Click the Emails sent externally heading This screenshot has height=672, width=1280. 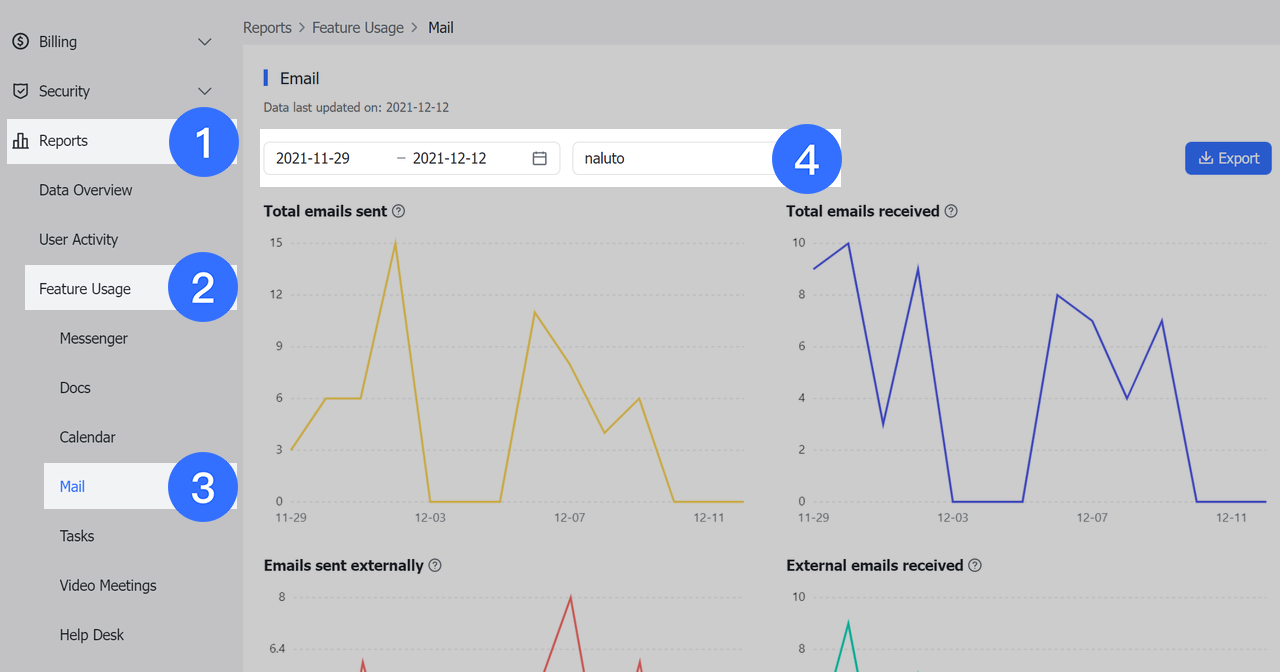pos(344,565)
